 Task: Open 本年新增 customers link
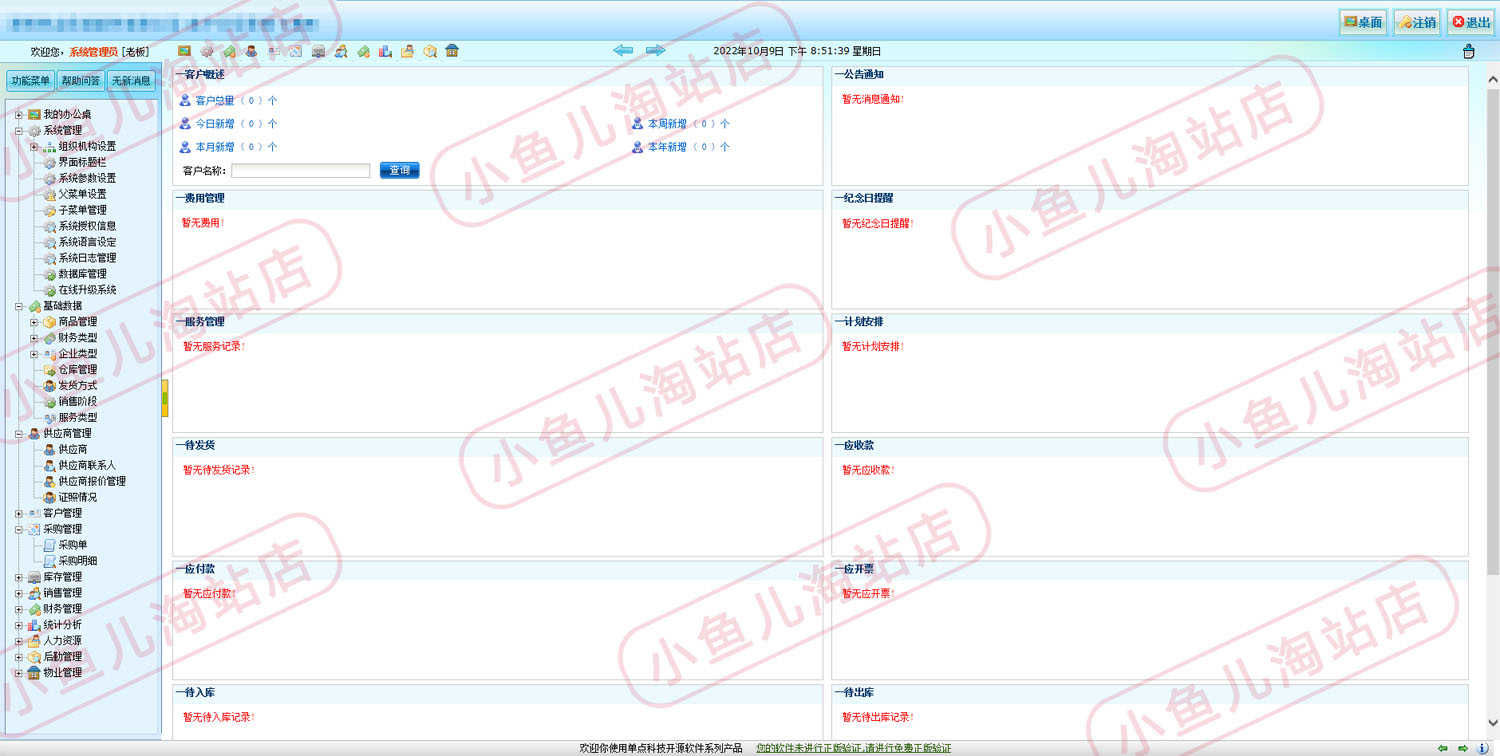(667, 147)
